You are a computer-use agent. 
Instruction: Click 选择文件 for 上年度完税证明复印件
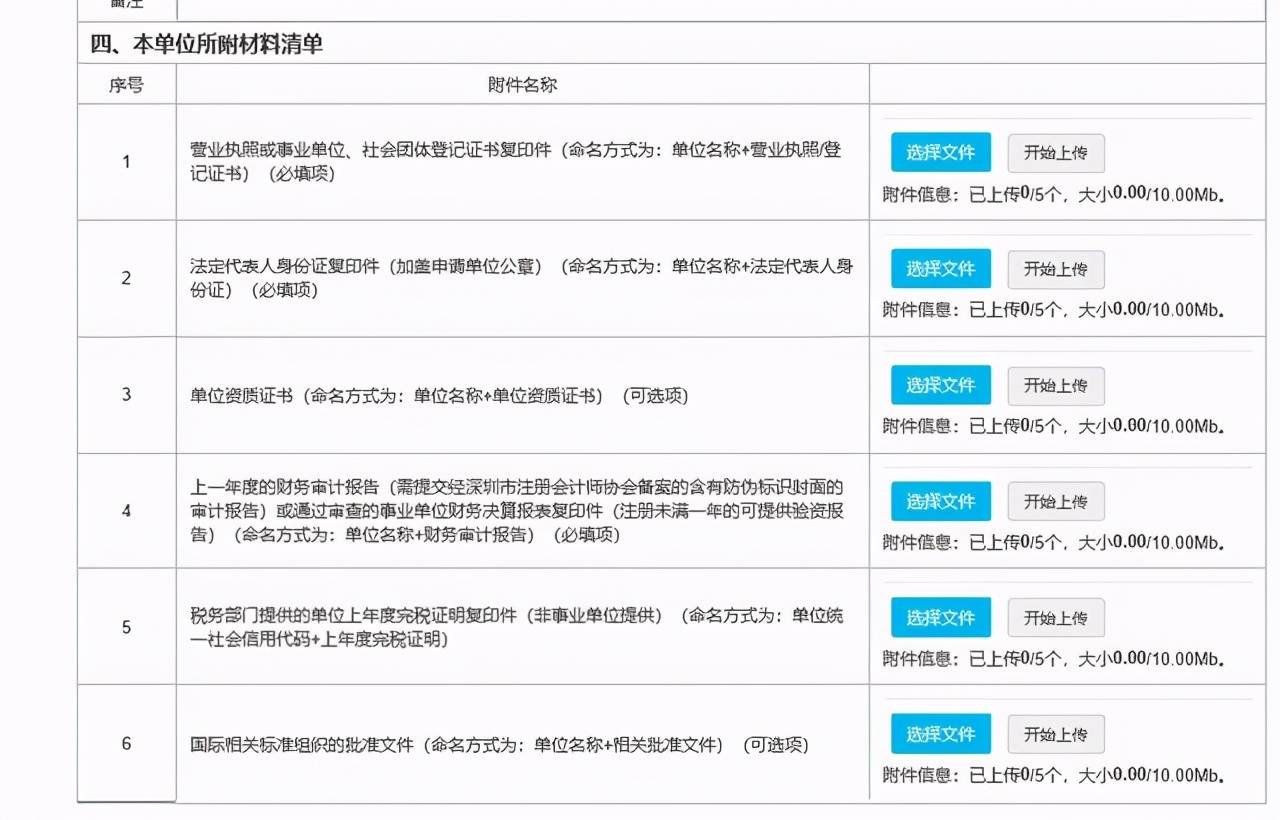click(x=940, y=617)
